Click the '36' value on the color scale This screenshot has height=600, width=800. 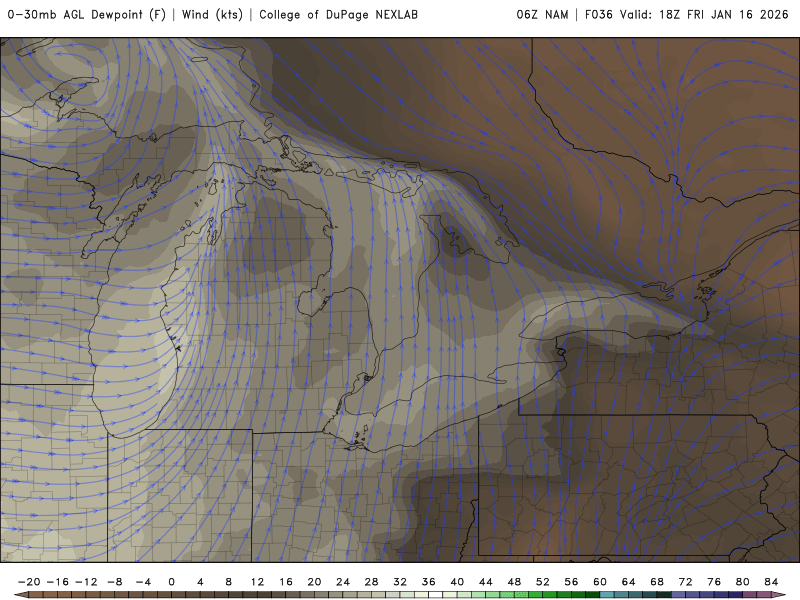tap(429, 582)
